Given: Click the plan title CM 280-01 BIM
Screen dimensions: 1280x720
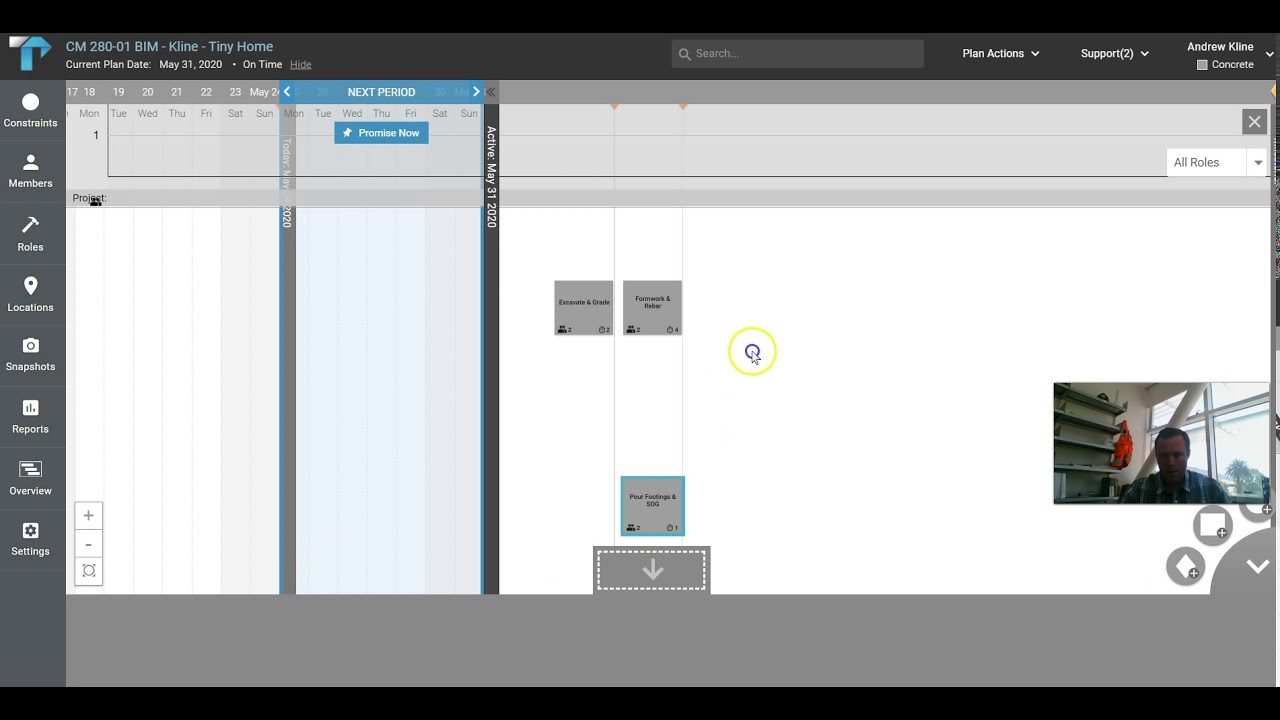Looking at the screenshot, I should point(169,47).
